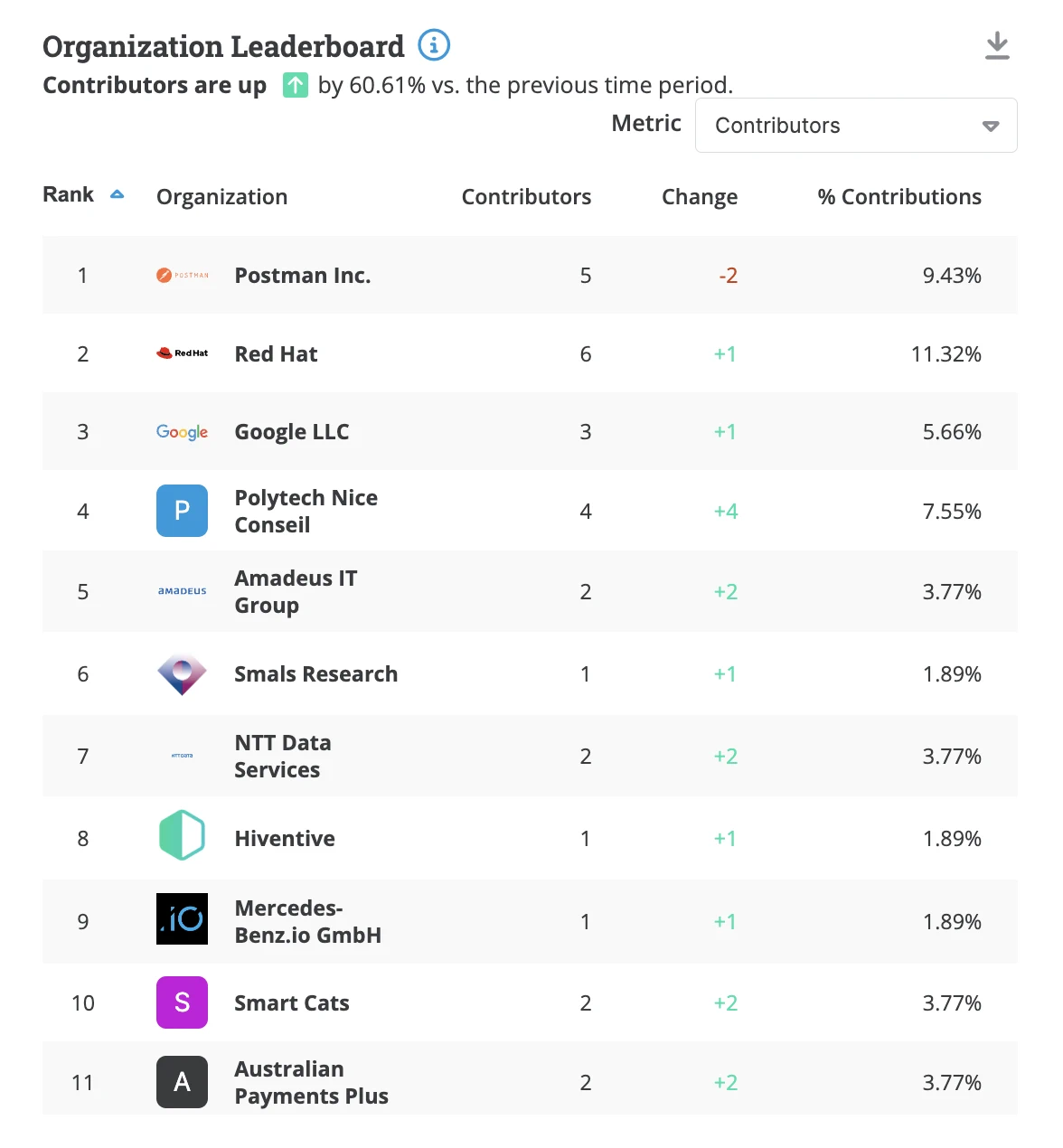1063x1148 pixels.
Task: Click the Postman Inc. logo
Action: (x=182, y=275)
